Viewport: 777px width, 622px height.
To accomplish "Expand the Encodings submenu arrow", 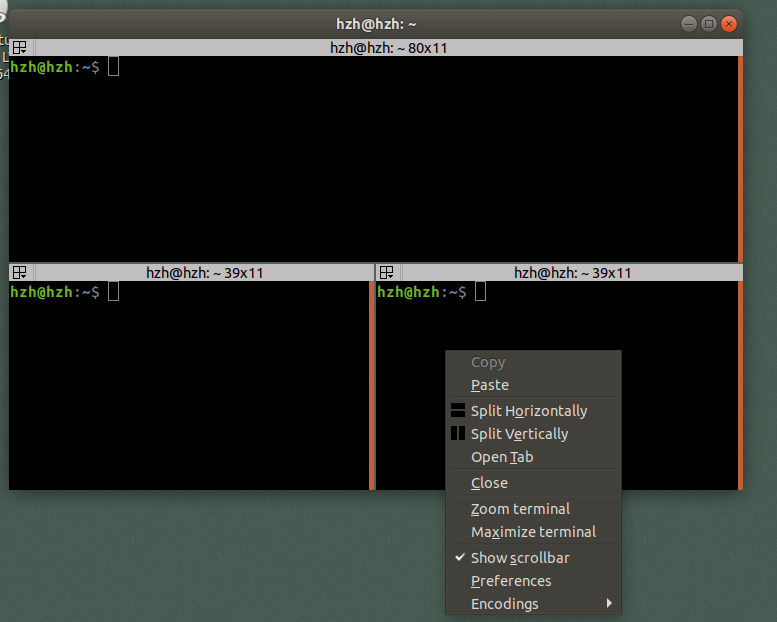I will (x=609, y=603).
